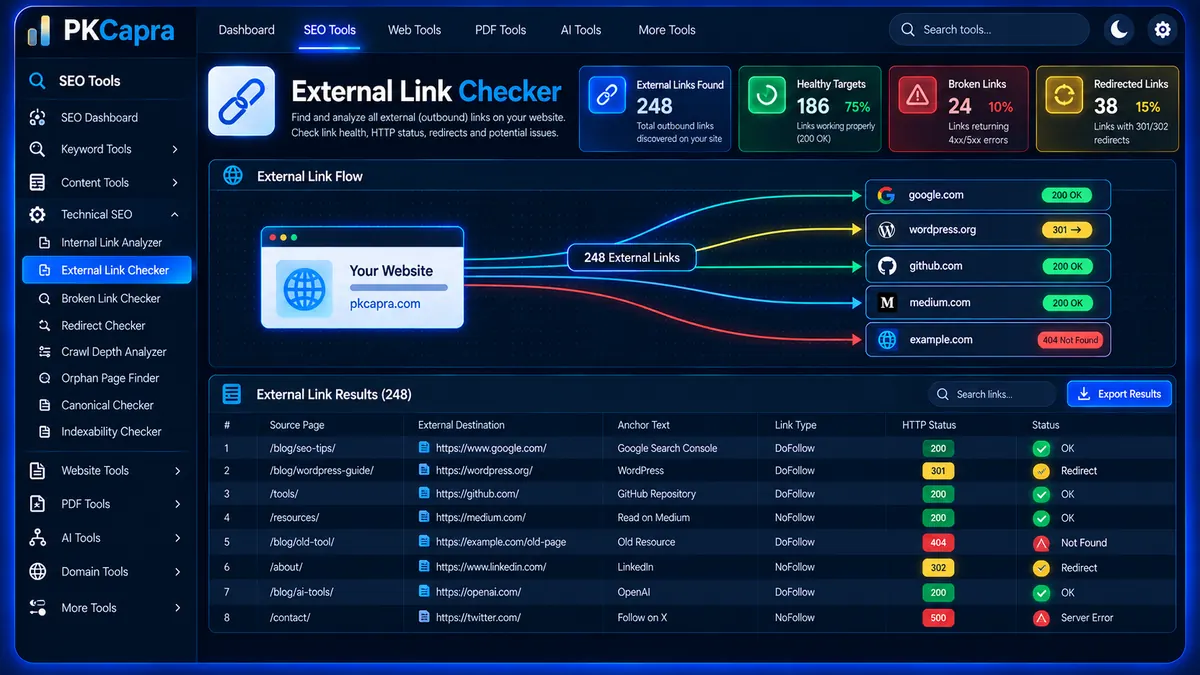Click the google.com G icon
The width and height of the screenshot is (1200, 675).
click(885, 195)
